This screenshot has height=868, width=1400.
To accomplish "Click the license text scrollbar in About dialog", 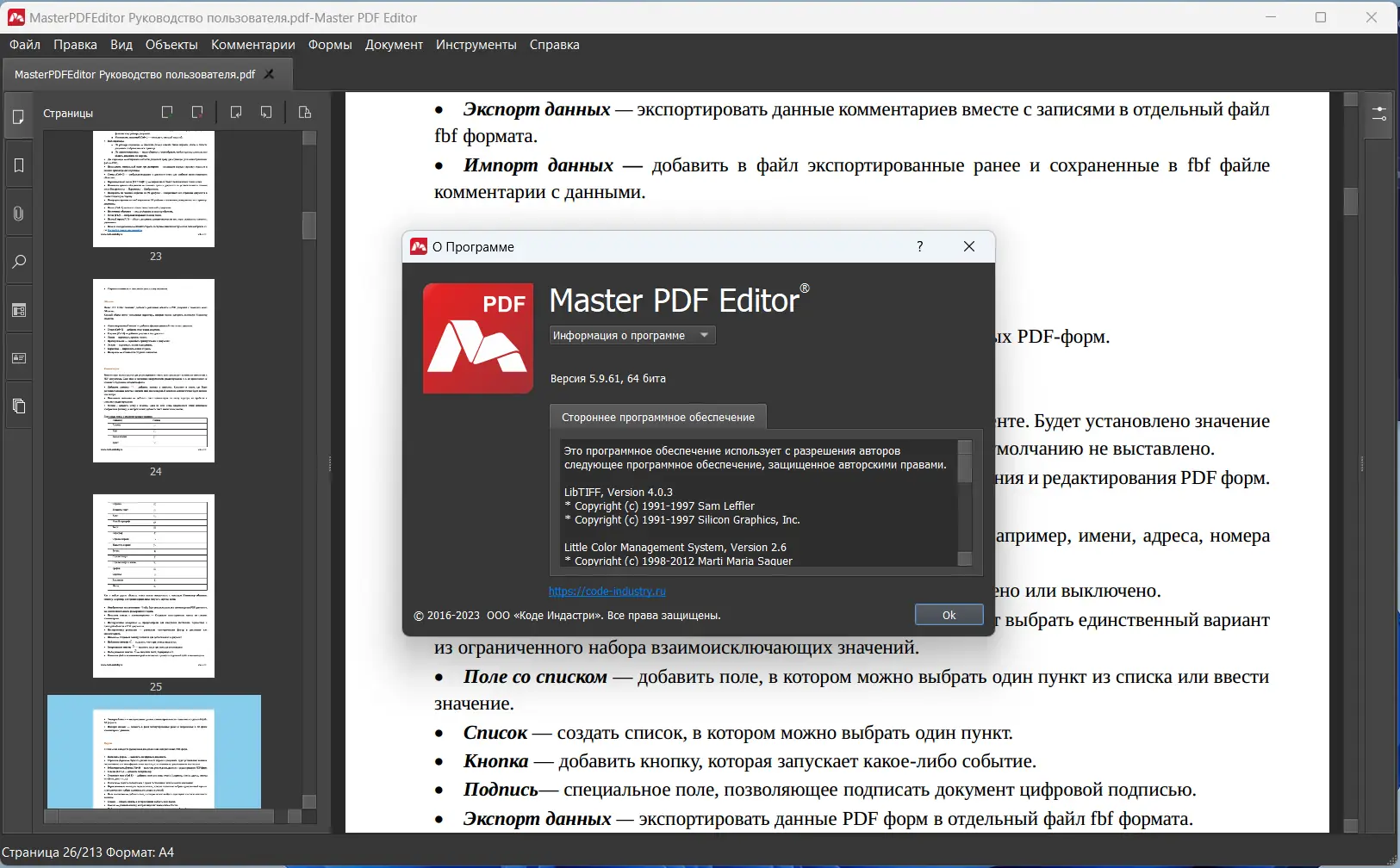I will [965, 468].
